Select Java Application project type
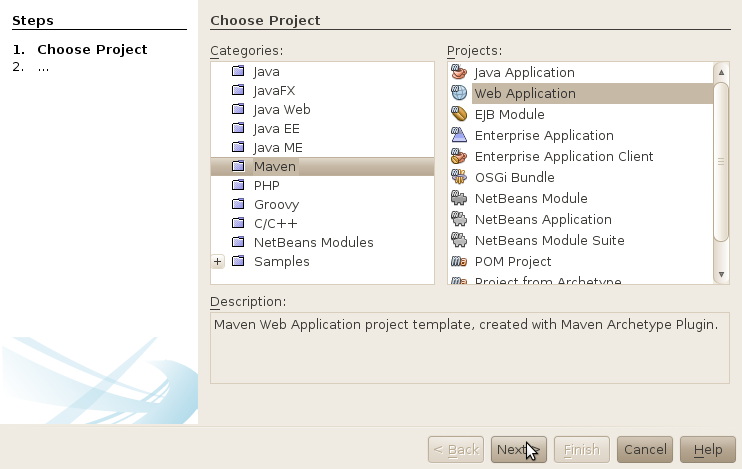742x469 pixels. (524, 72)
